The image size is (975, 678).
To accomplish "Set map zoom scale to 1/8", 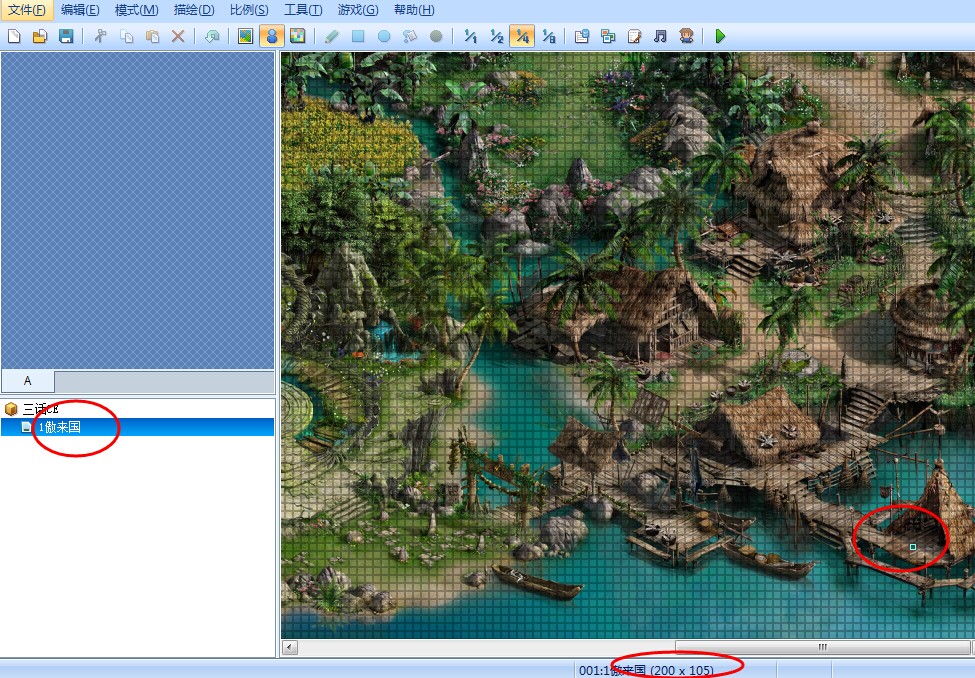I will (x=548, y=36).
